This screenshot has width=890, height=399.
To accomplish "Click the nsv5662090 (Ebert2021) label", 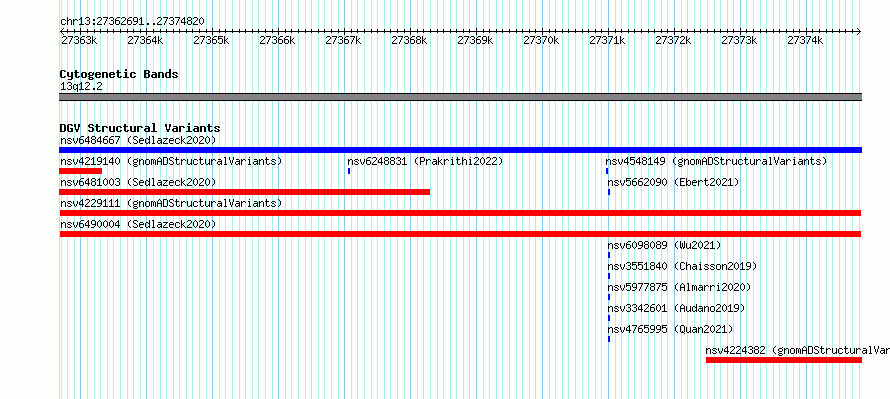I will [673, 182].
